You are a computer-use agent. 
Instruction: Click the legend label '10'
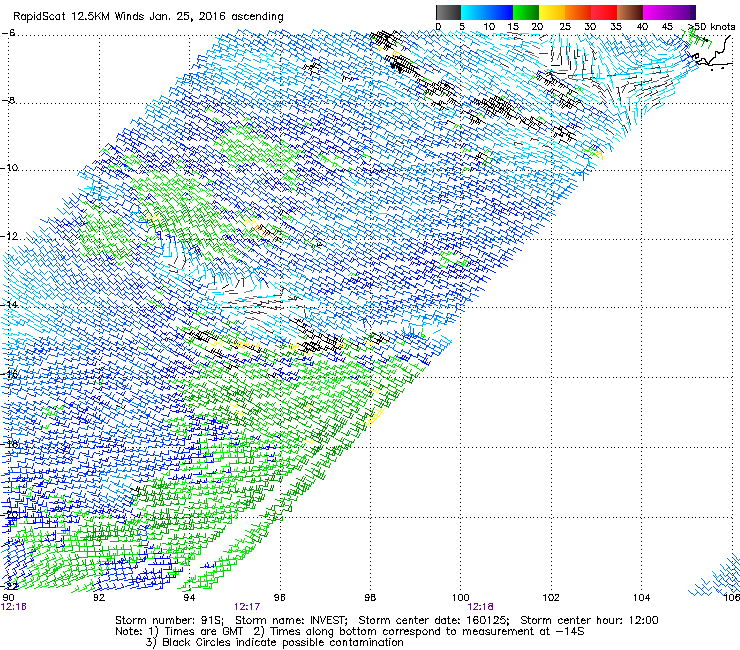pyautogui.click(x=489, y=26)
